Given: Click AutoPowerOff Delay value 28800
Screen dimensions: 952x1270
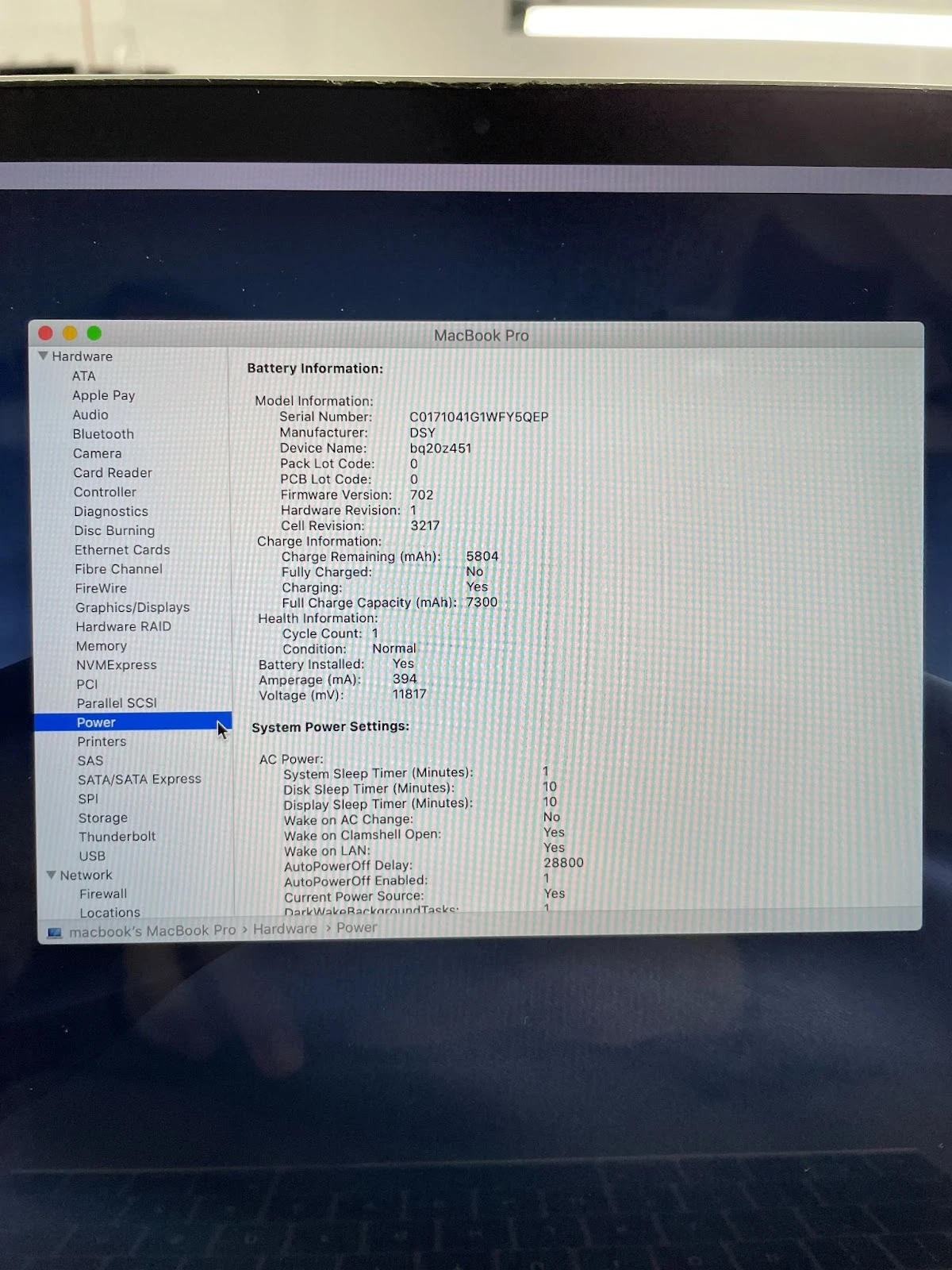Looking at the screenshot, I should (563, 863).
